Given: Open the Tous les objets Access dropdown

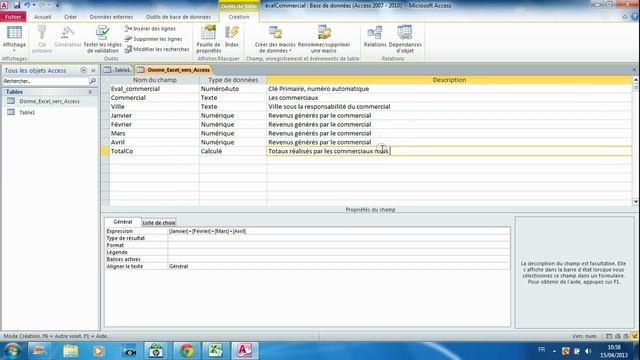Looking at the screenshot, I should coord(83,70).
